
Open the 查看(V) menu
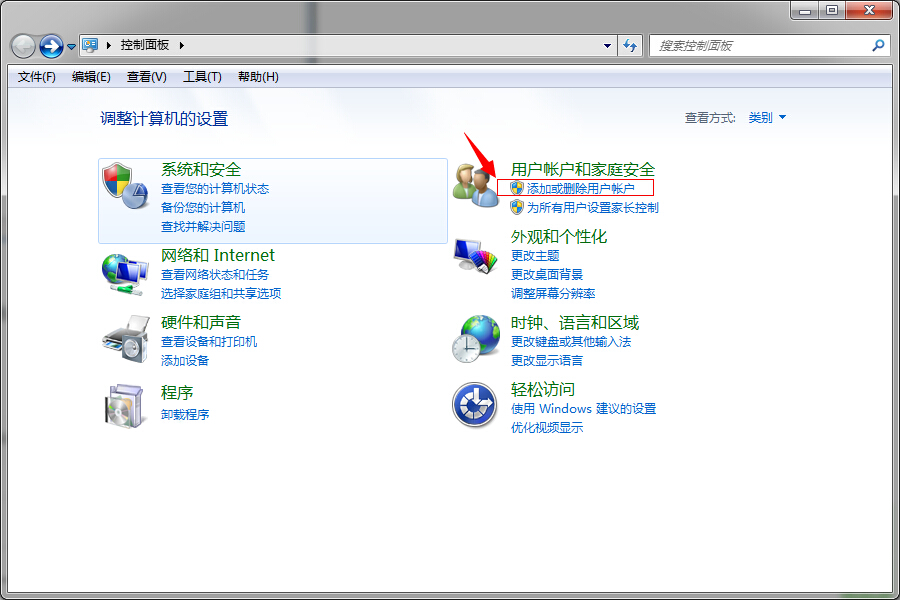[142, 76]
